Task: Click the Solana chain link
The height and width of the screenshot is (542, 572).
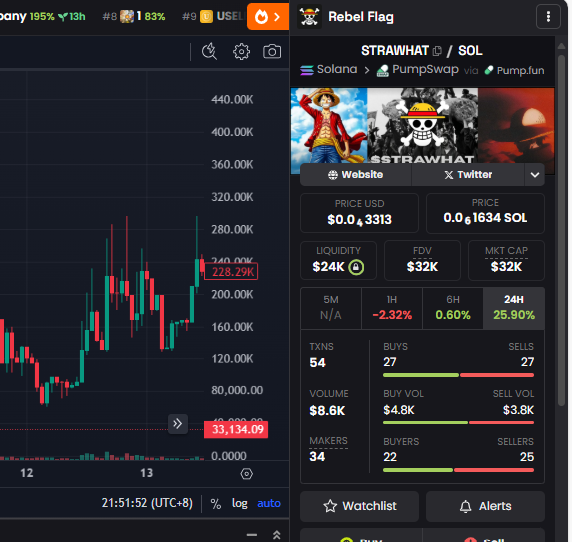Action: pos(329,69)
